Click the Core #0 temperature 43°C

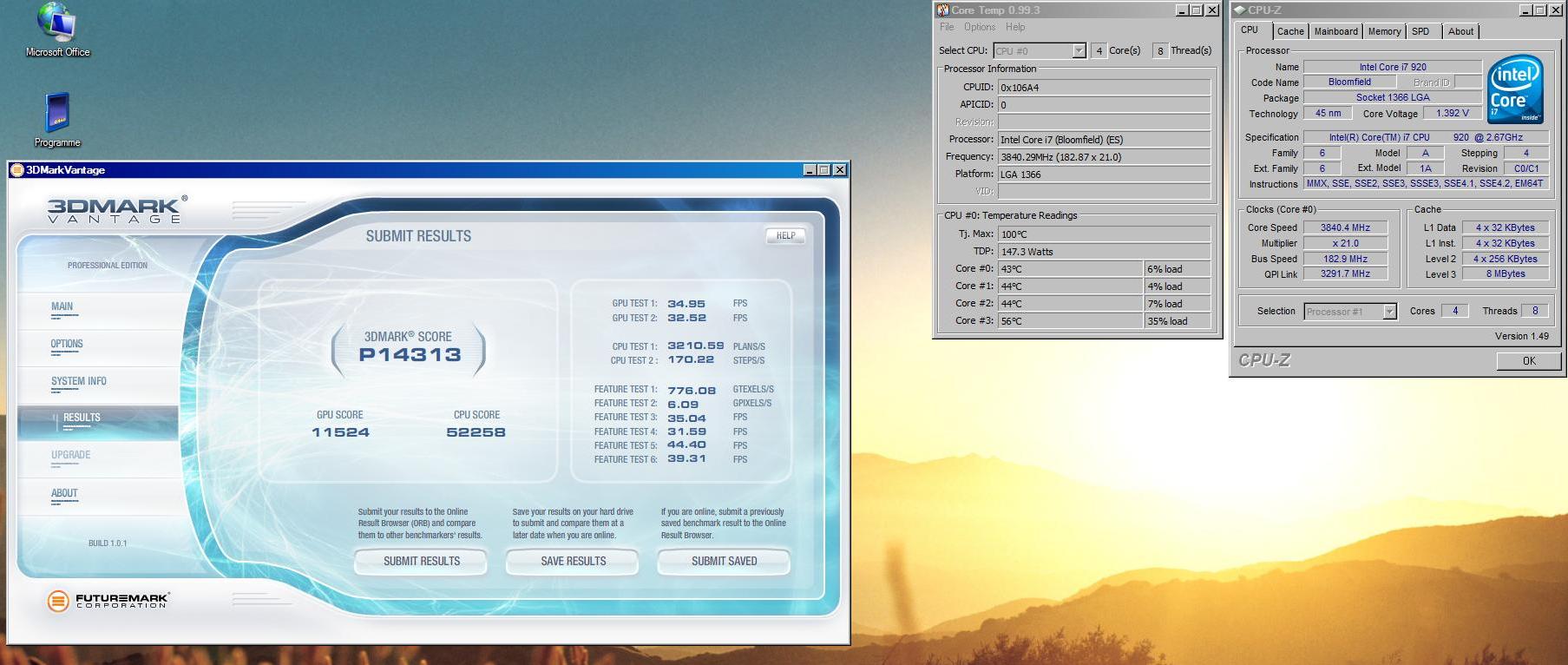coord(1070,269)
